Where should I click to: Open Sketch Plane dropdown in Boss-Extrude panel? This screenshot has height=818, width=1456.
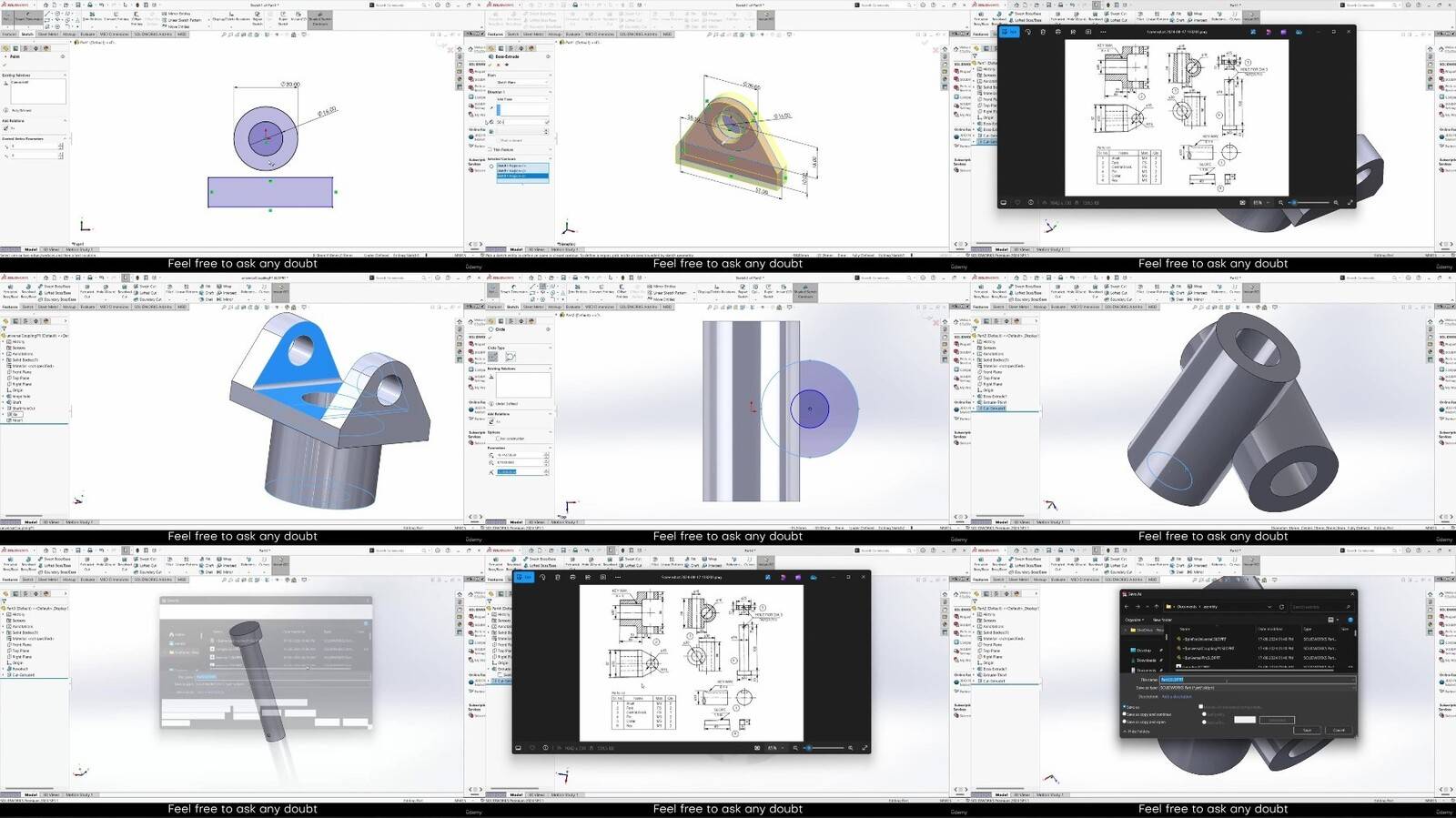pos(522,82)
